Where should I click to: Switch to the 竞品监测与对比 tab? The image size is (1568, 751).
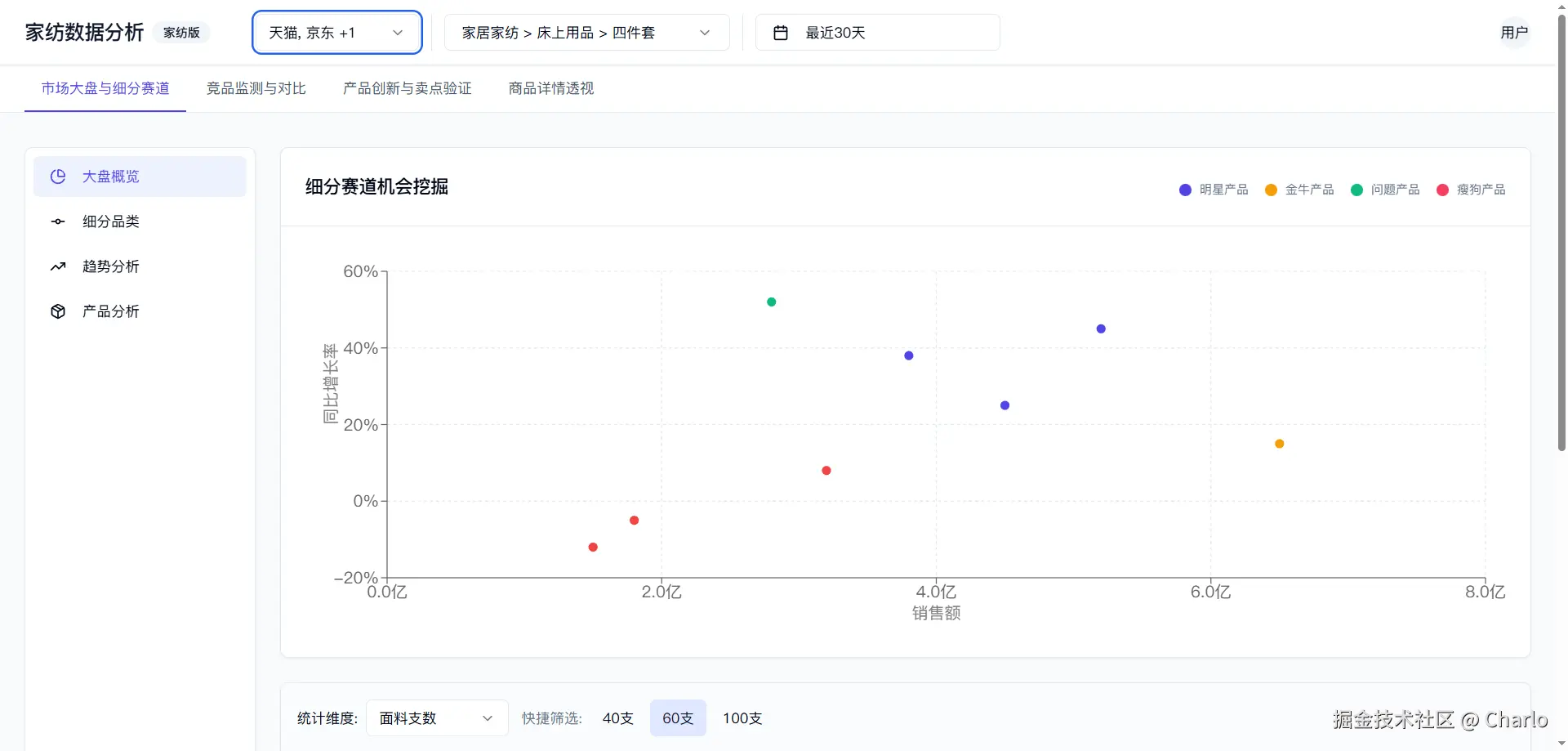256,88
